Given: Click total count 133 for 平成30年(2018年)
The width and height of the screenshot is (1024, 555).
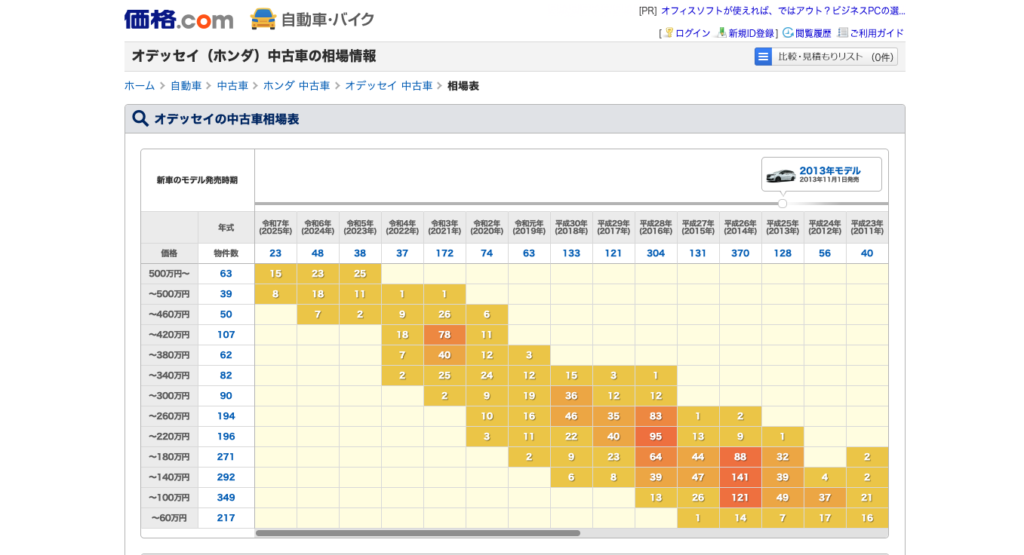Looking at the screenshot, I should 571,253.
